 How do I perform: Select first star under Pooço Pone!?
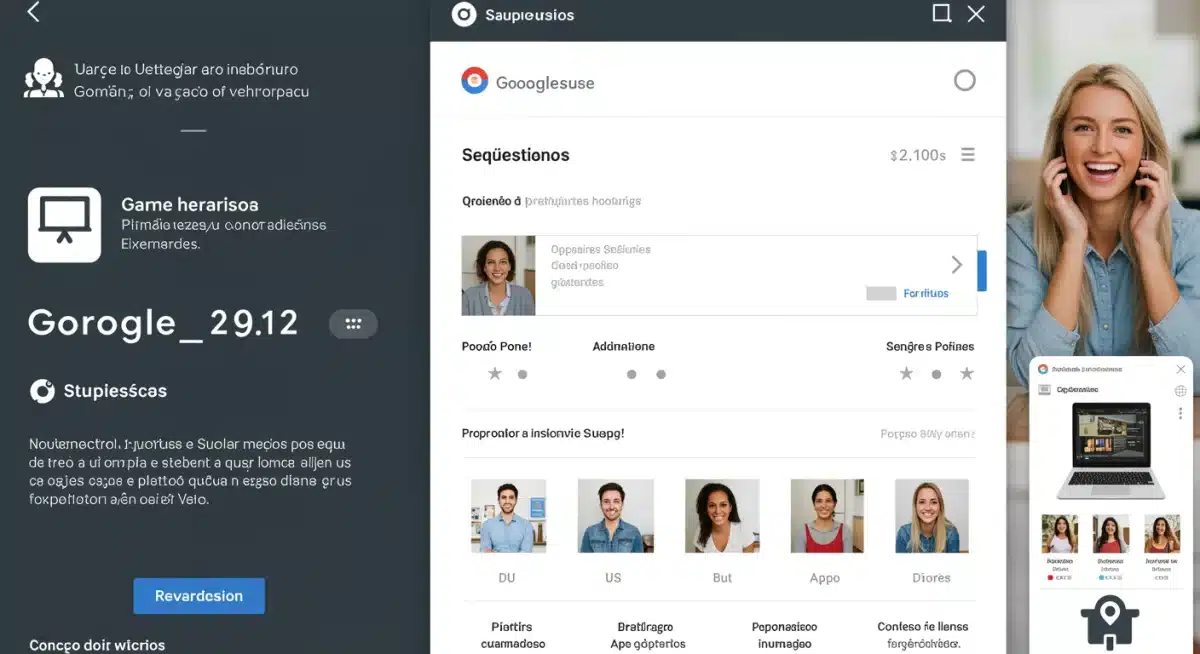[494, 374]
